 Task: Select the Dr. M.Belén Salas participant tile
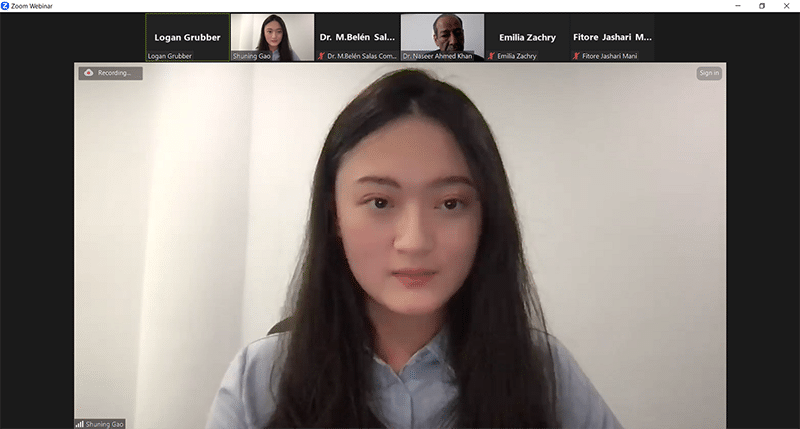[x=357, y=37]
